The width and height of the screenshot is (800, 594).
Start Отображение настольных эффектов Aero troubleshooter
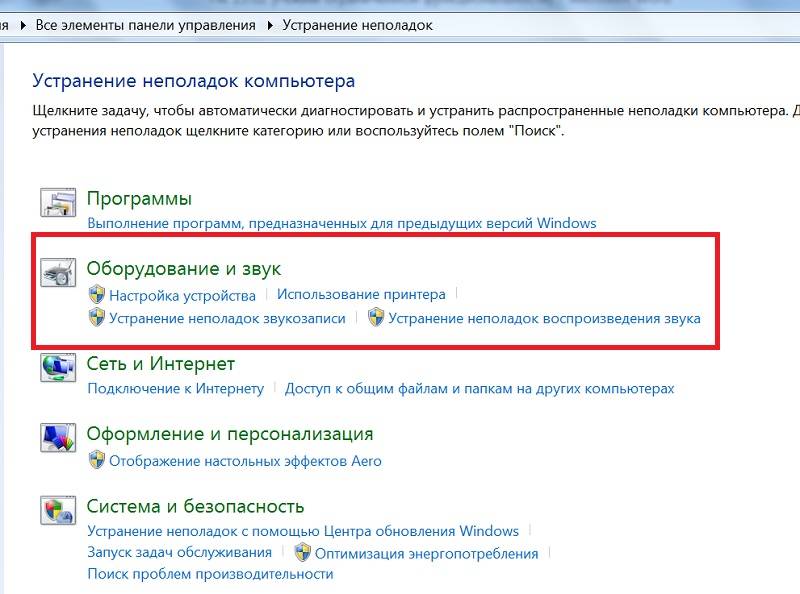coord(245,461)
